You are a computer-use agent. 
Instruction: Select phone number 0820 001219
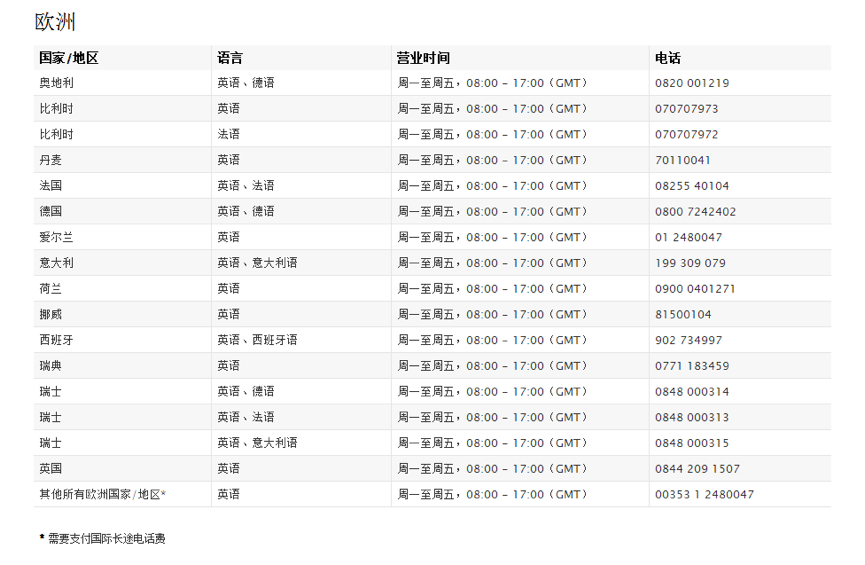(x=692, y=83)
